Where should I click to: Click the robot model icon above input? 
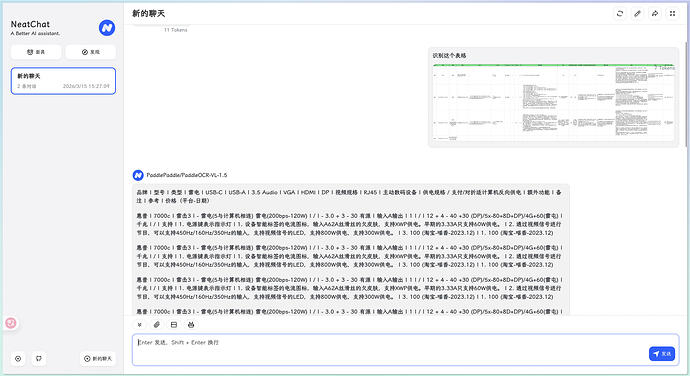coord(191,324)
